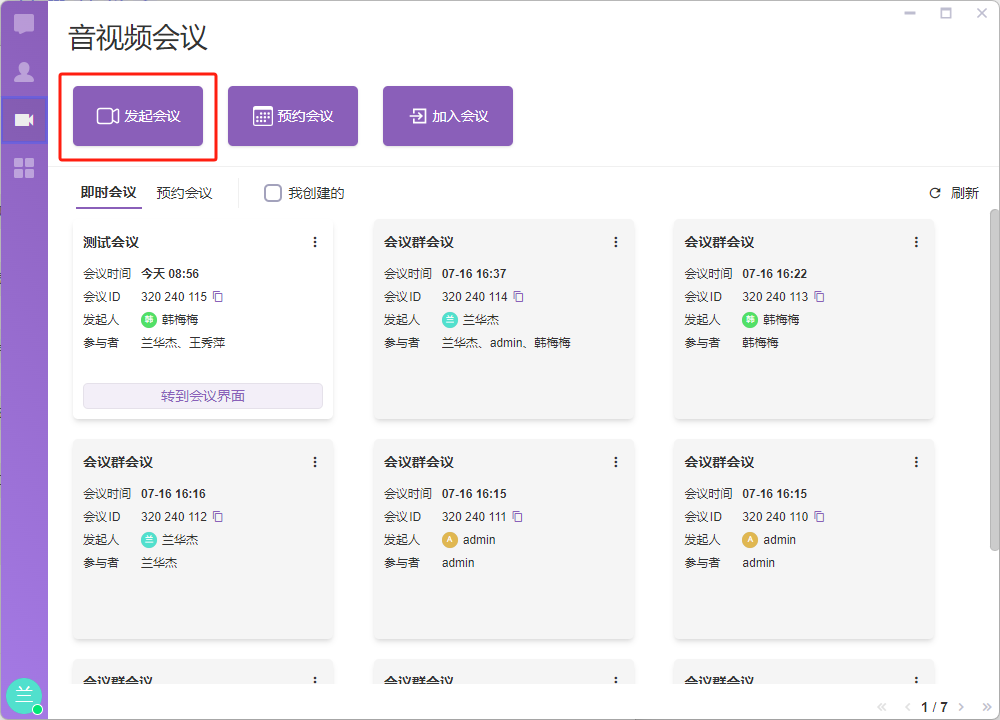Open the contacts sidebar icon
Image resolution: width=1000 pixels, height=720 pixels.
pyautogui.click(x=24, y=72)
